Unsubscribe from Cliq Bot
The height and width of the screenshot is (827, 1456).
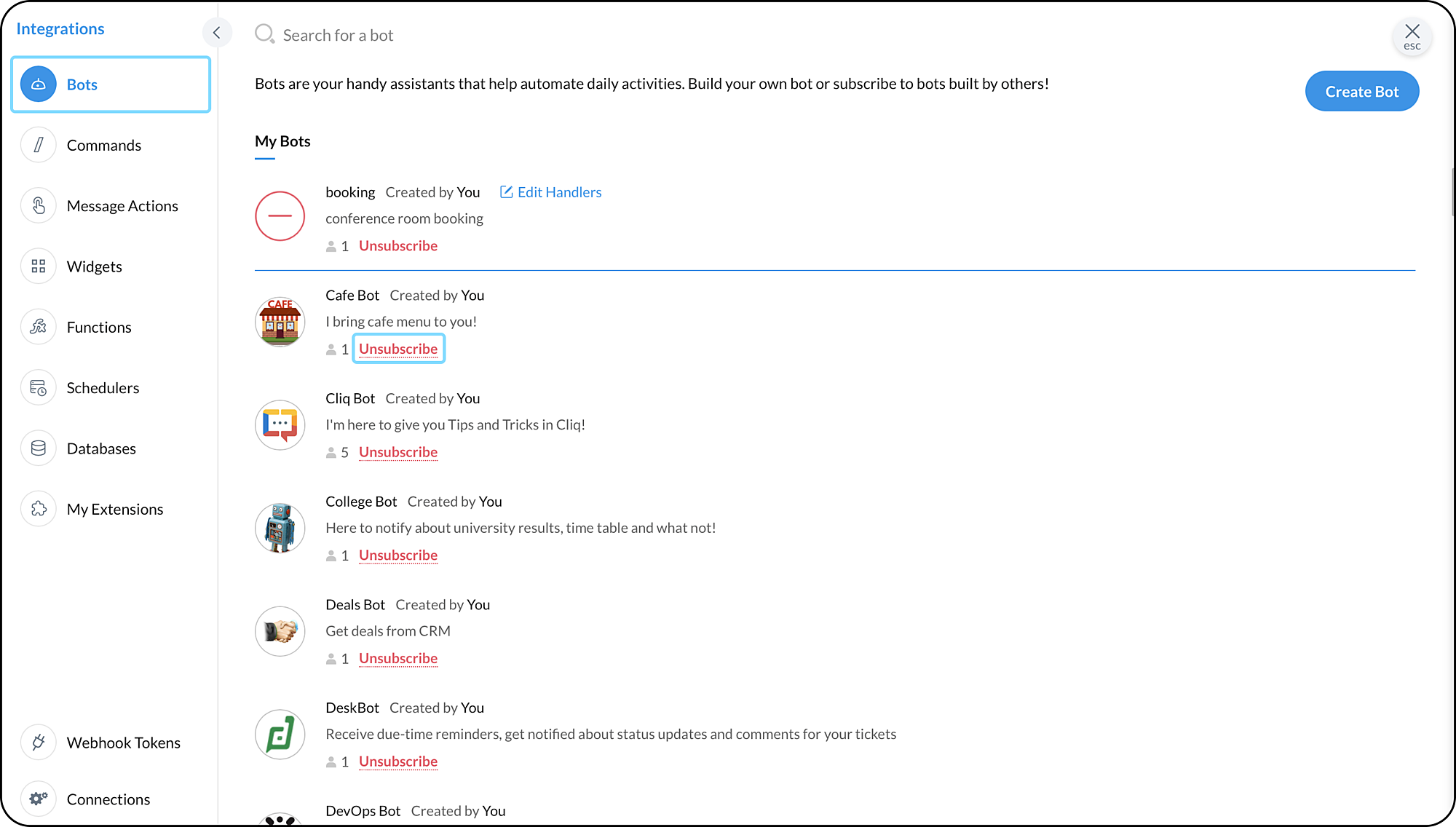coord(398,452)
